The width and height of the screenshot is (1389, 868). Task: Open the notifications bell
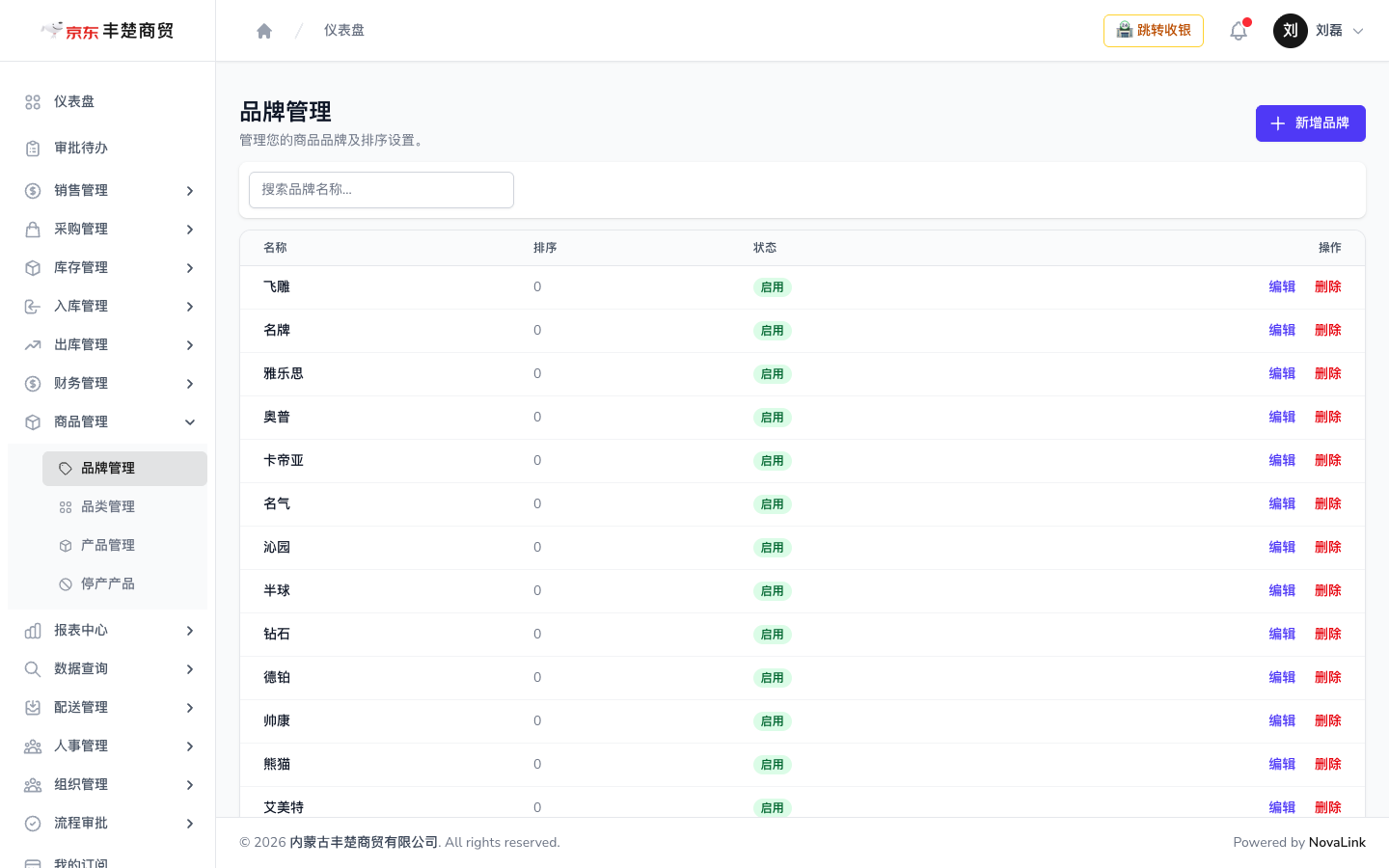pyautogui.click(x=1239, y=31)
